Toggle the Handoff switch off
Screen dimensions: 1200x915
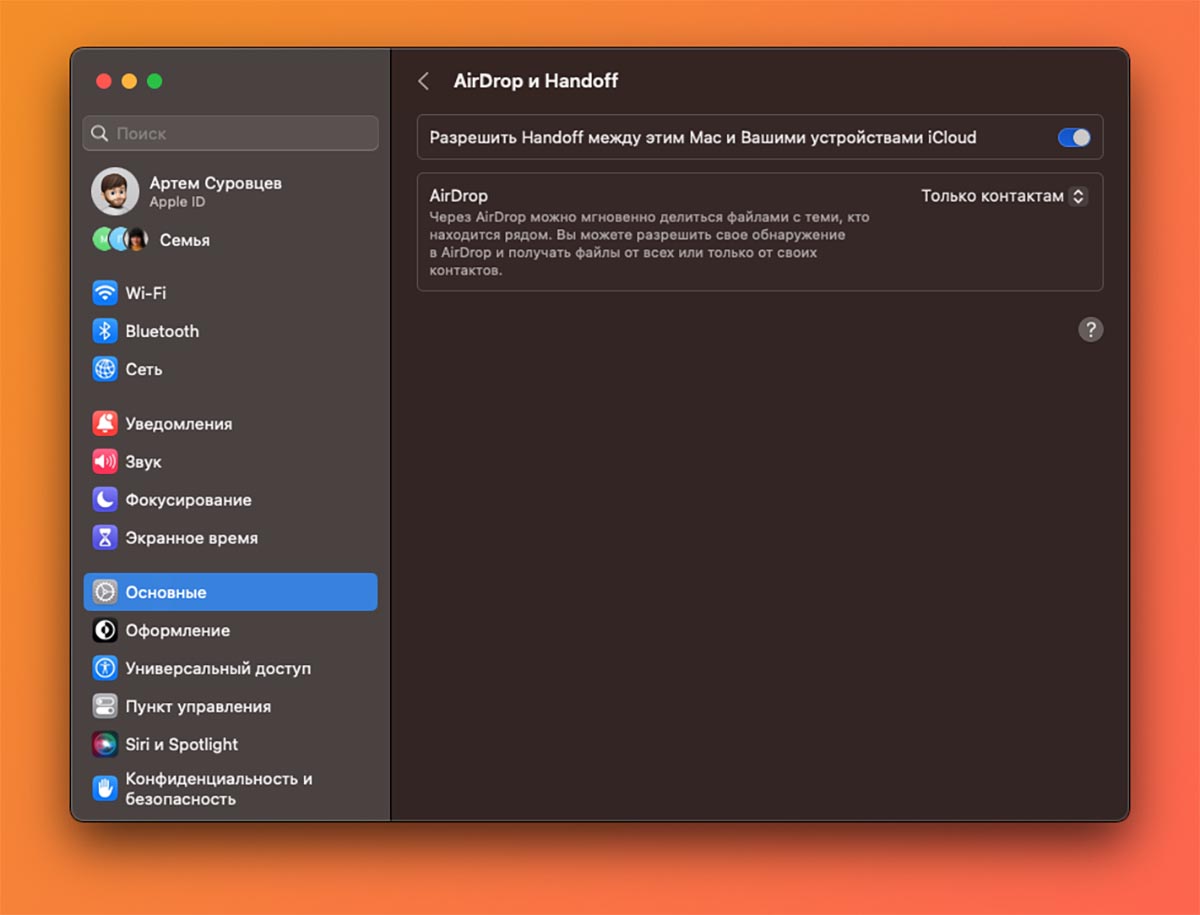tap(1074, 138)
